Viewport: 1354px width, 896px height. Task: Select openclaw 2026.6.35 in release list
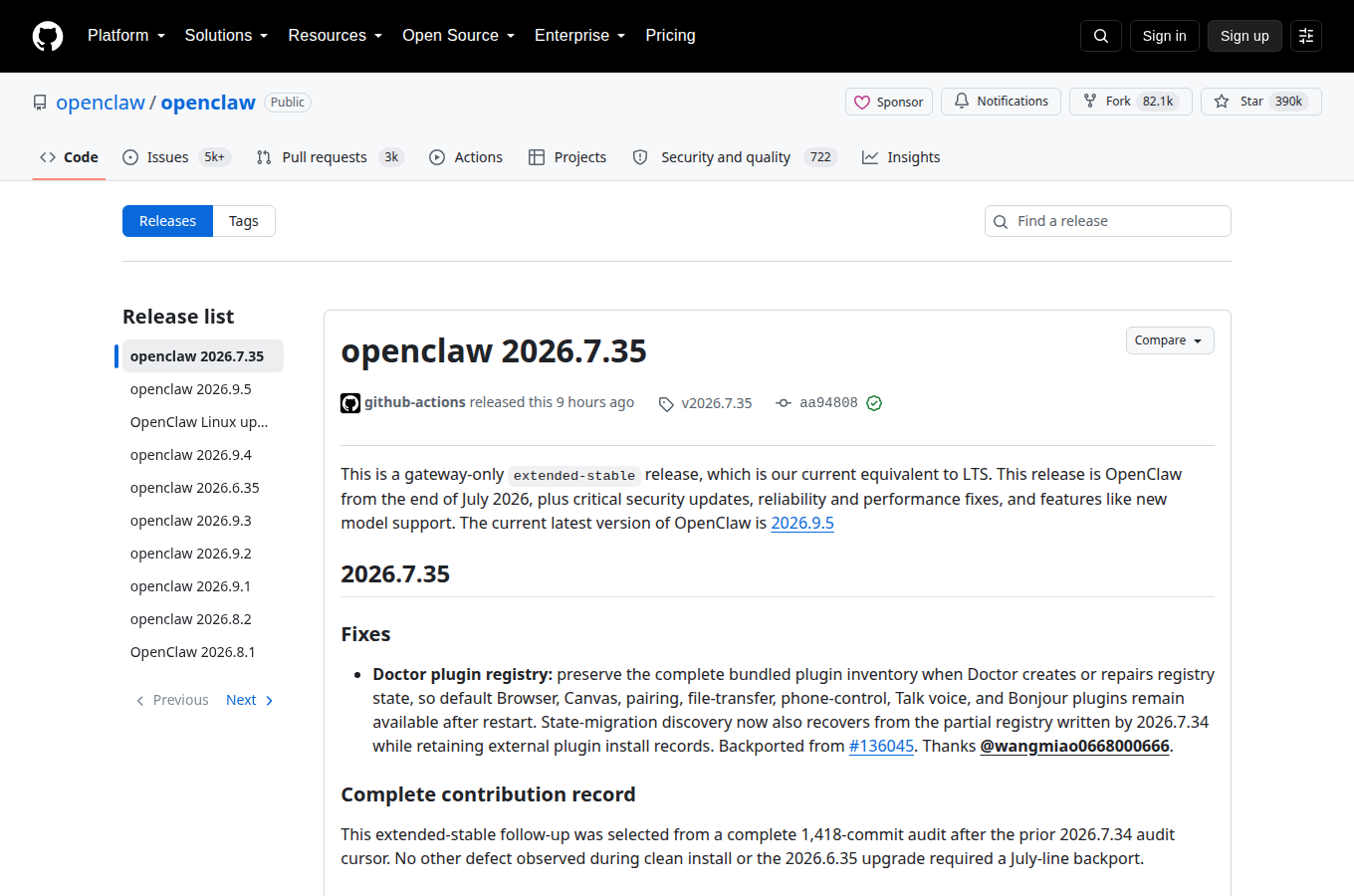203,488
